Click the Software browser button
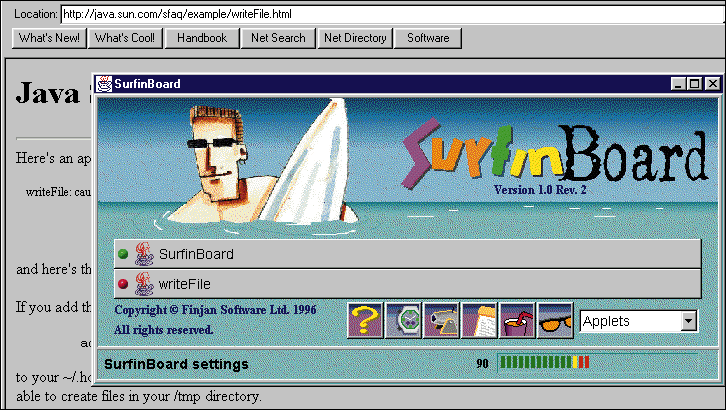Viewport: 726px width, 410px height. [428, 38]
